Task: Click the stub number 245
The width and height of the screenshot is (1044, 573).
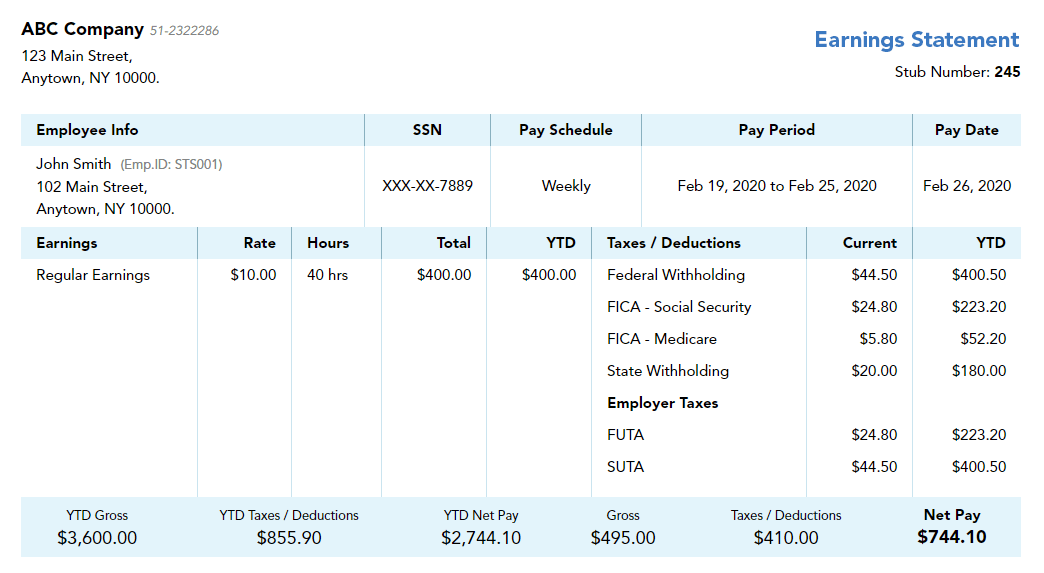Action: [1006, 72]
